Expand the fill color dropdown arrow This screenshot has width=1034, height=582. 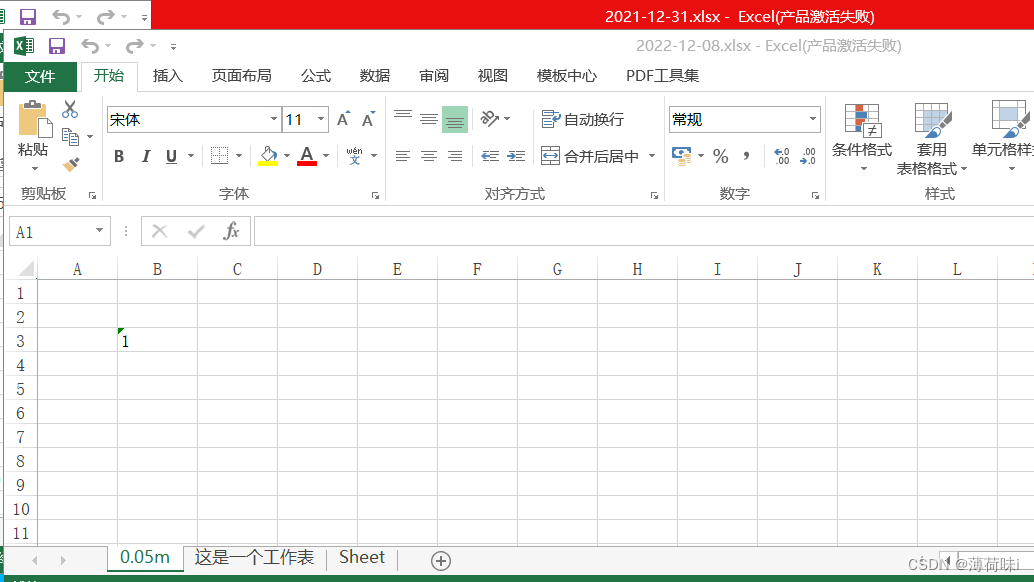[x=287, y=156]
